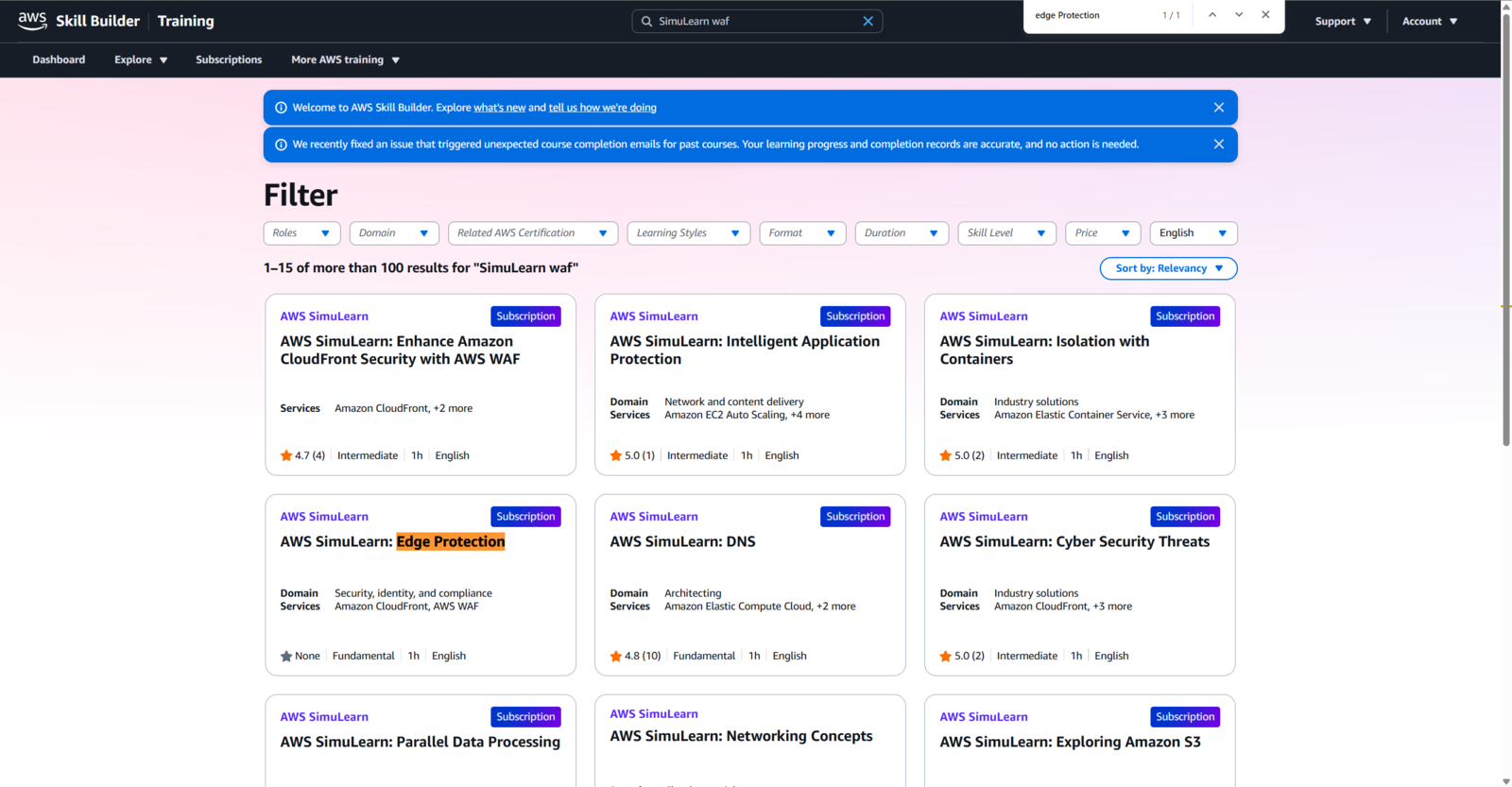Open AWS SimuLearn: Isolation with Containers course

1044,351
